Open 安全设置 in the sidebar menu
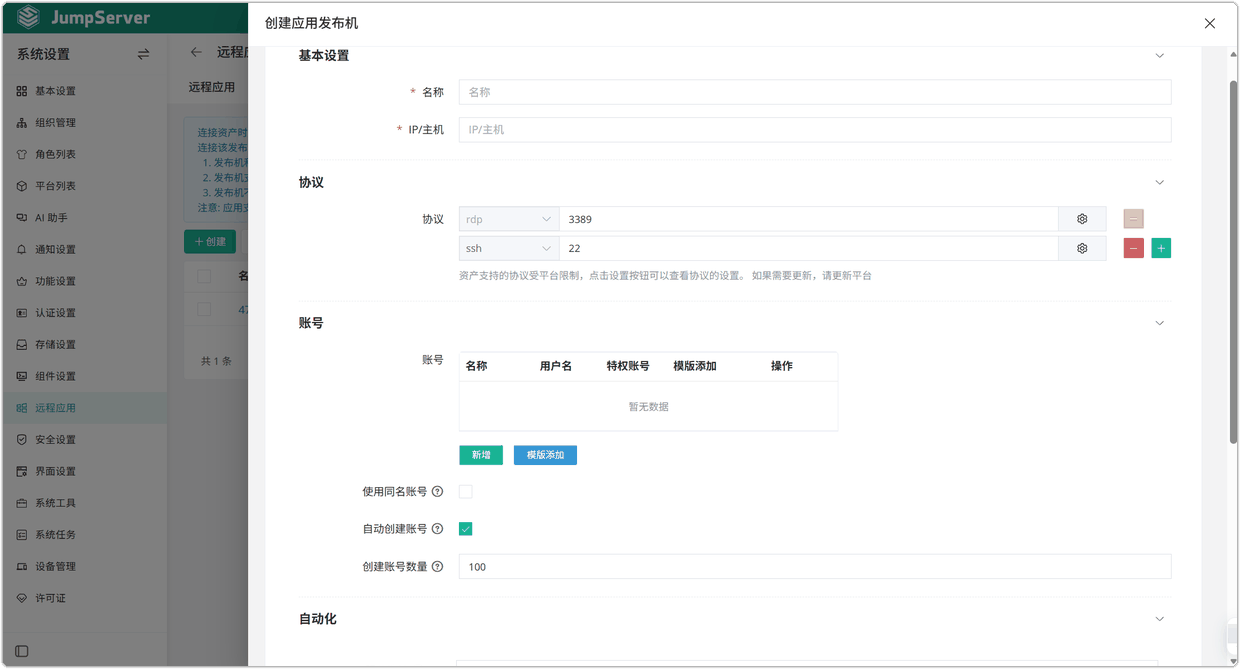The image size is (1240, 669). coord(84,440)
